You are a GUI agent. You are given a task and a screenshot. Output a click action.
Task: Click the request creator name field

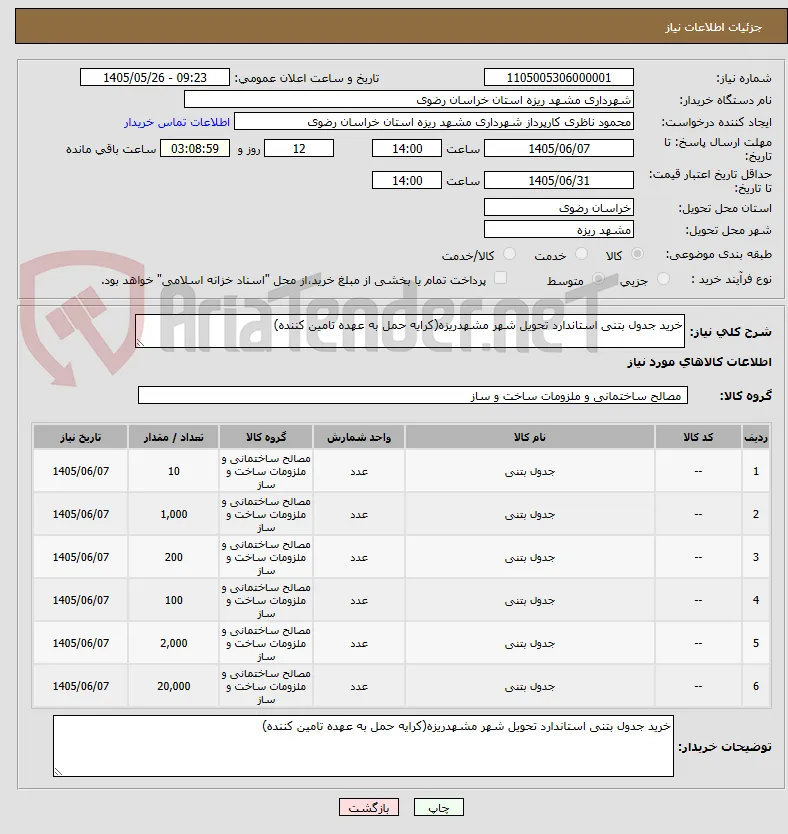434,122
